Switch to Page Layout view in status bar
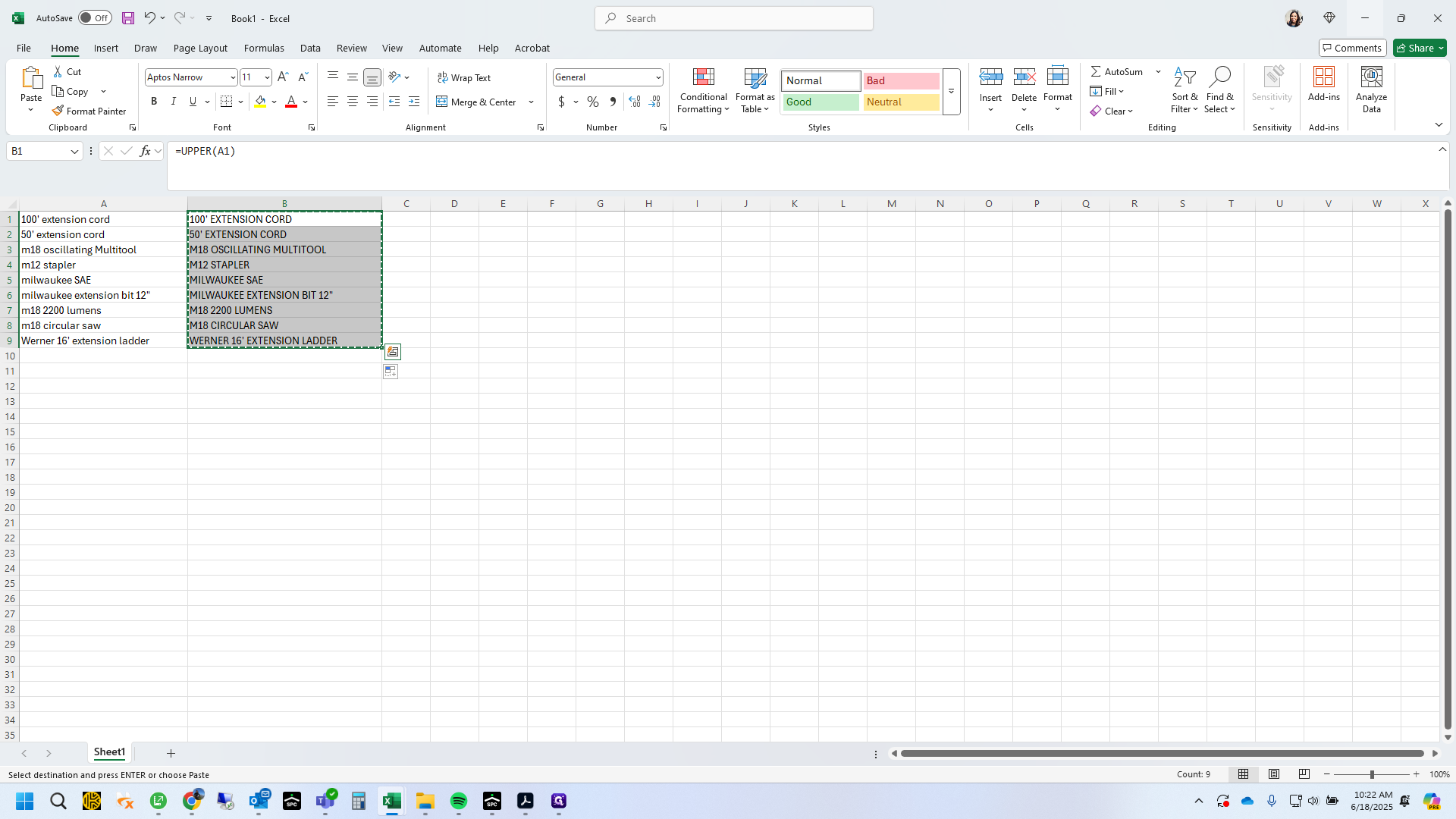1456x819 pixels. pos(1274,774)
